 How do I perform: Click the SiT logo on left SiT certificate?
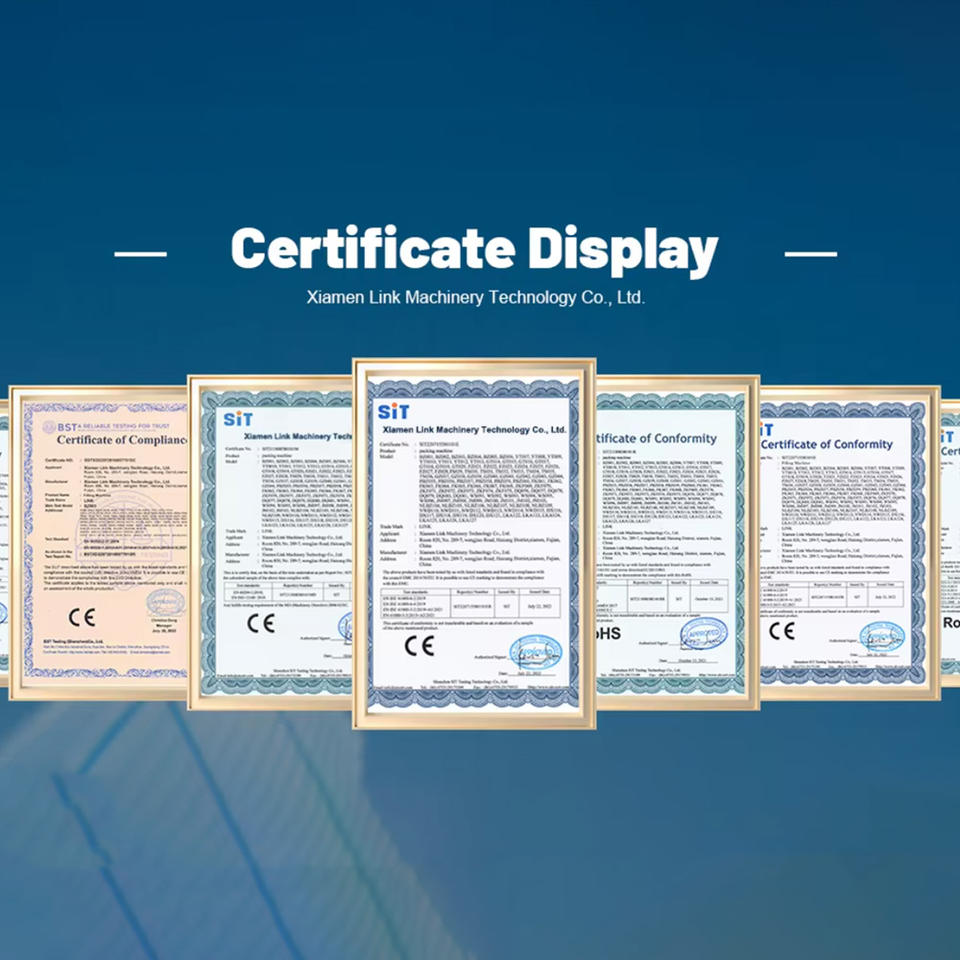point(238,419)
